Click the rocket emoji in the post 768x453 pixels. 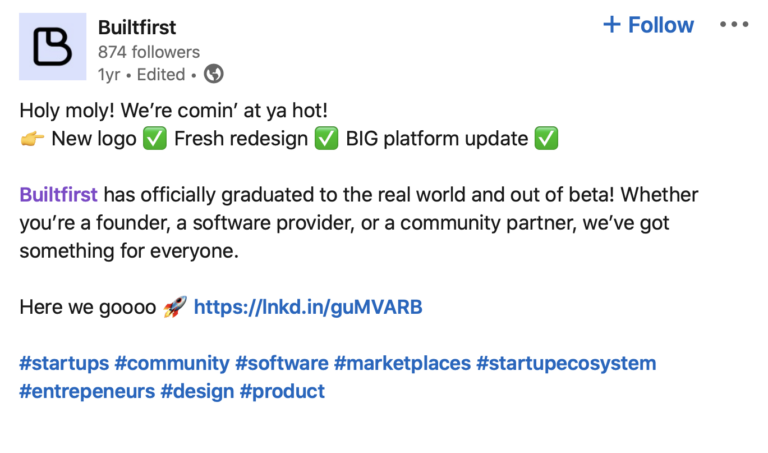[x=175, y=307]
